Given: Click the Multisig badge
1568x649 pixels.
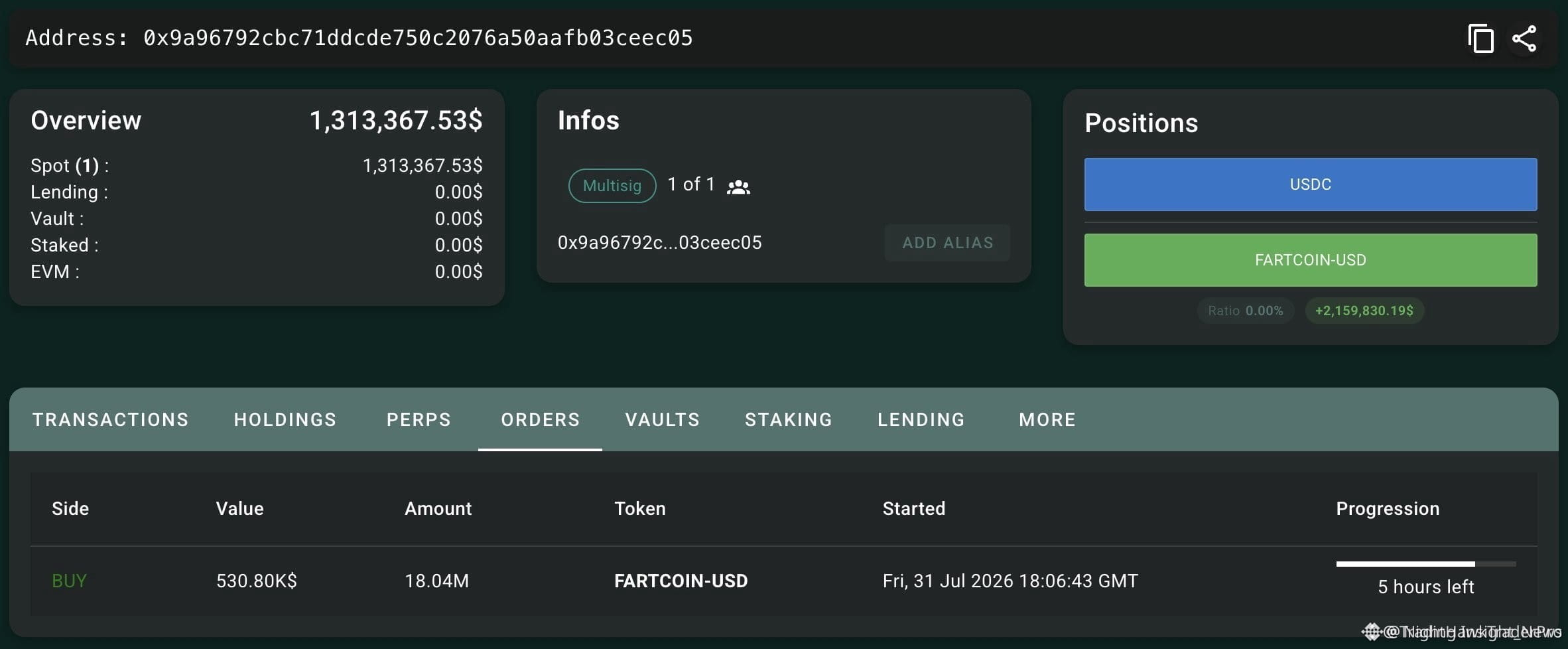Looking at the screenshot, I should [x=612, y=185].
